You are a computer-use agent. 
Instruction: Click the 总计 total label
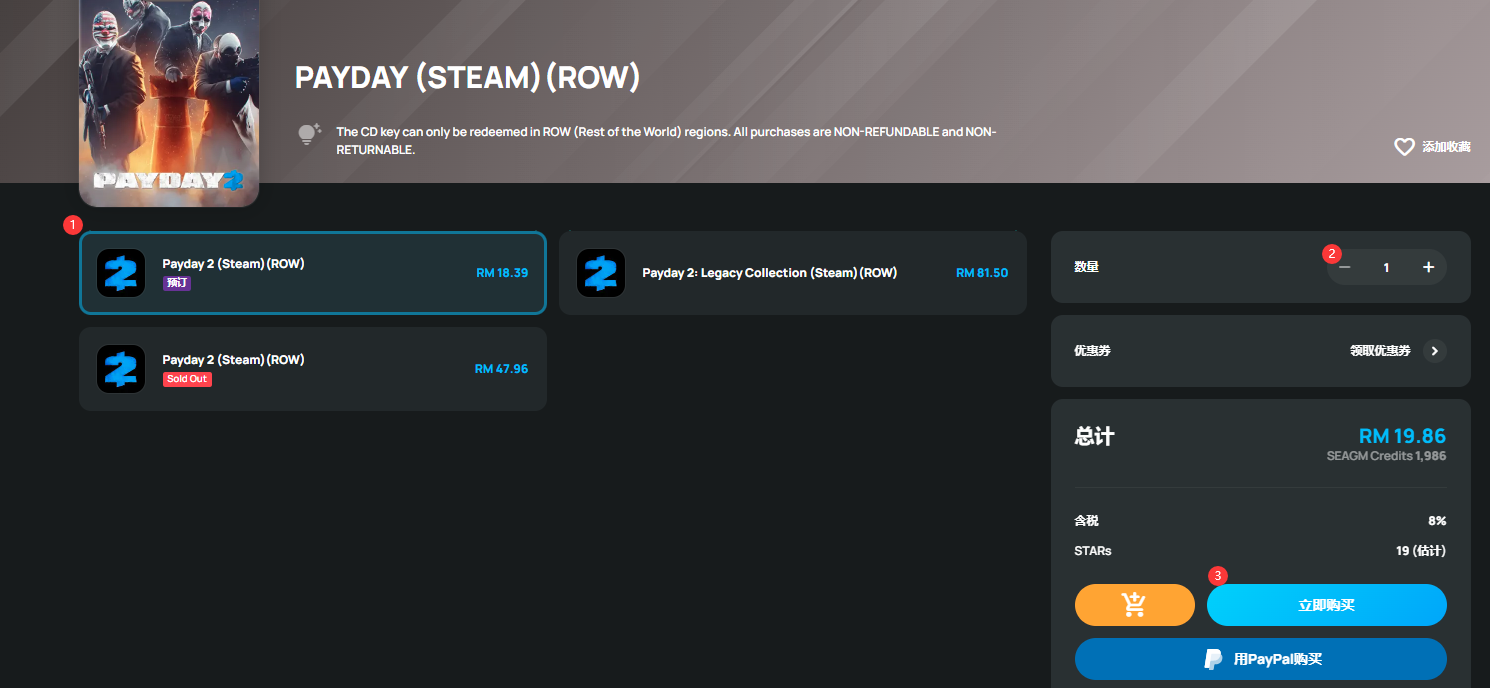pos(1094,436)
